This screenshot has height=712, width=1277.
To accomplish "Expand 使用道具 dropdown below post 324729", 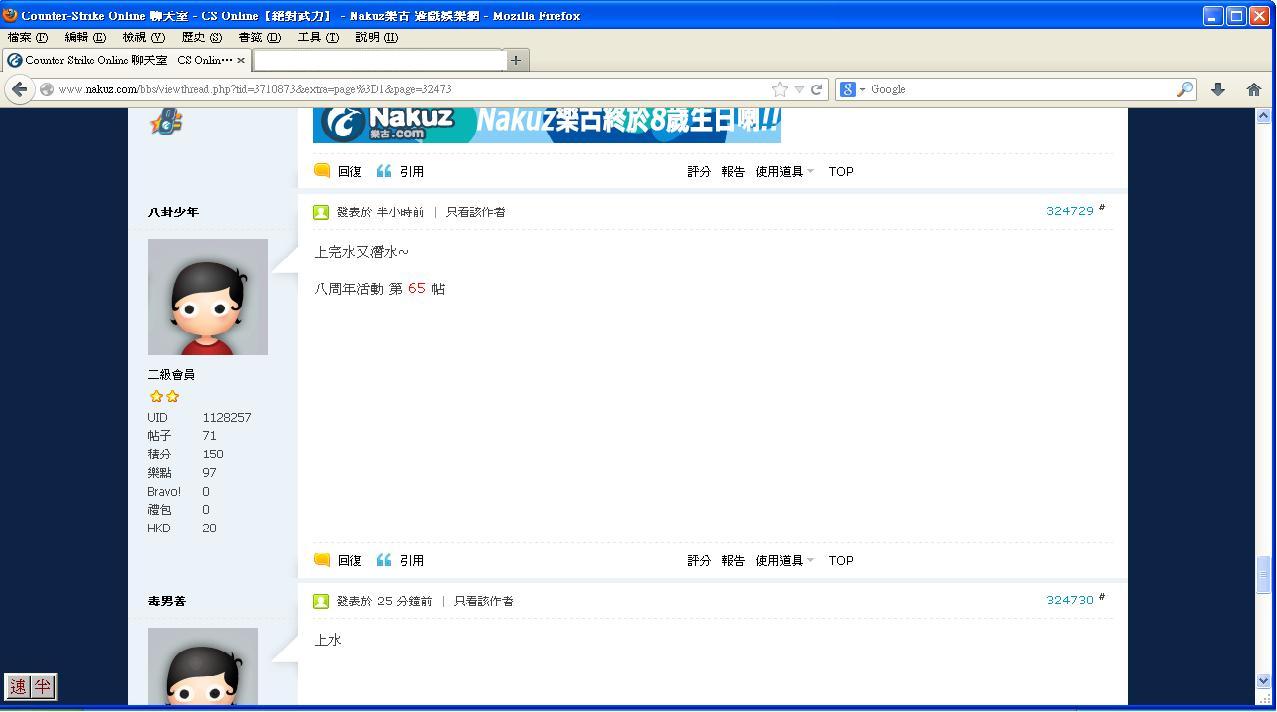I will (785, 561).
